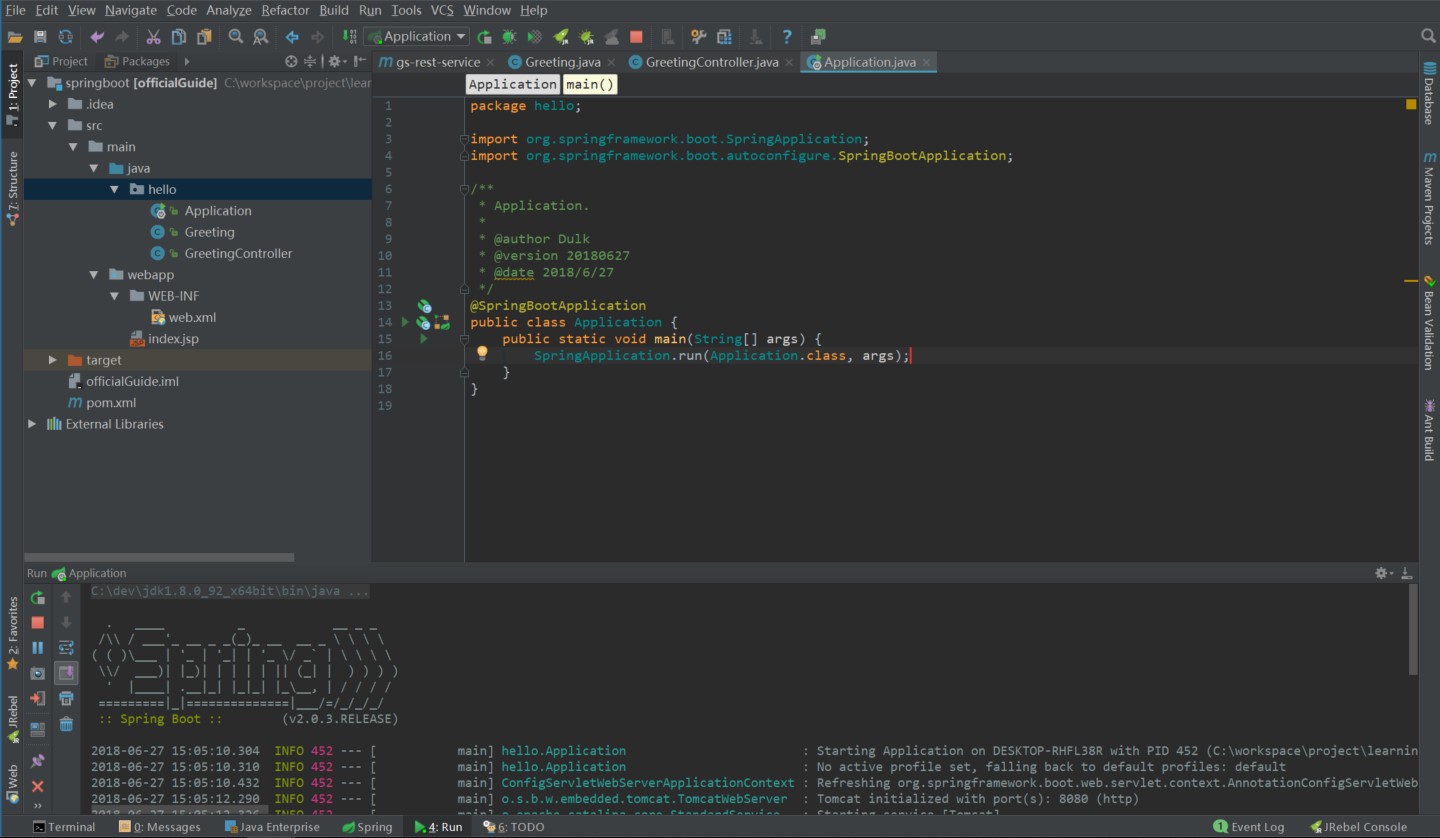
Task: Close the Application.java tab
Action: [927, 62]
